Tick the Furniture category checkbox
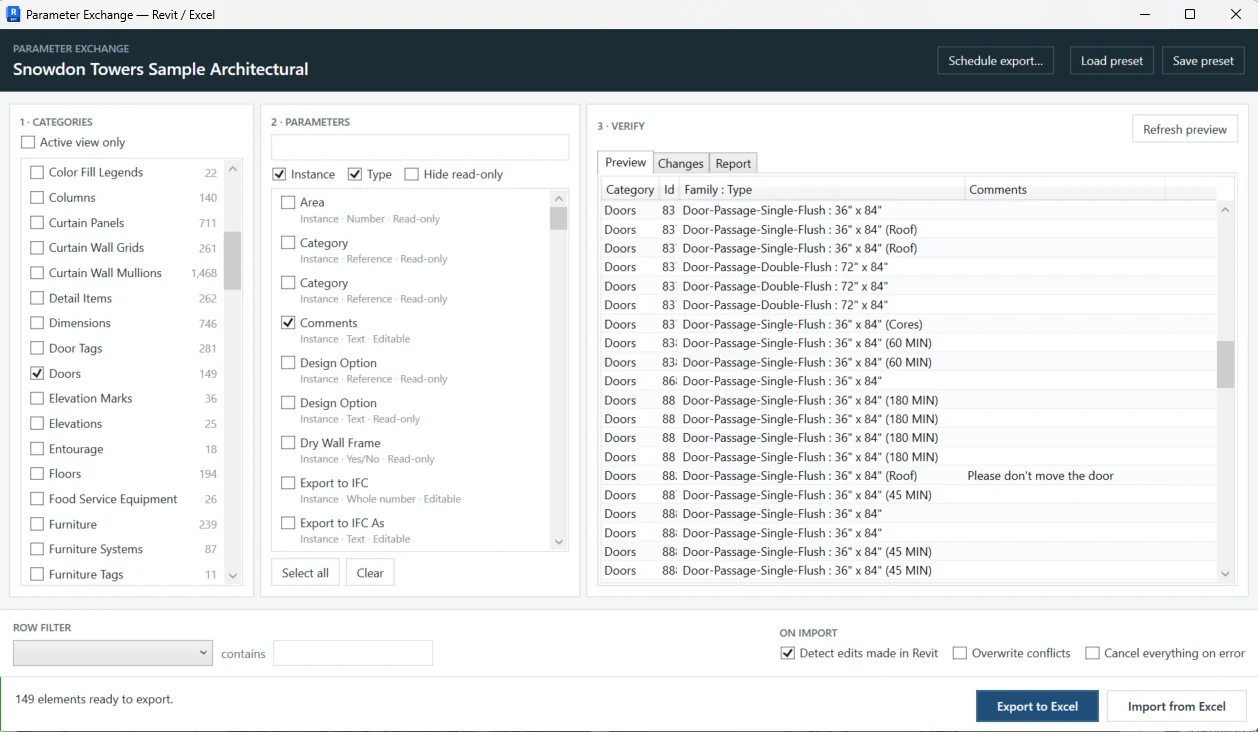The image size is (1258, 732). point(37,524)
